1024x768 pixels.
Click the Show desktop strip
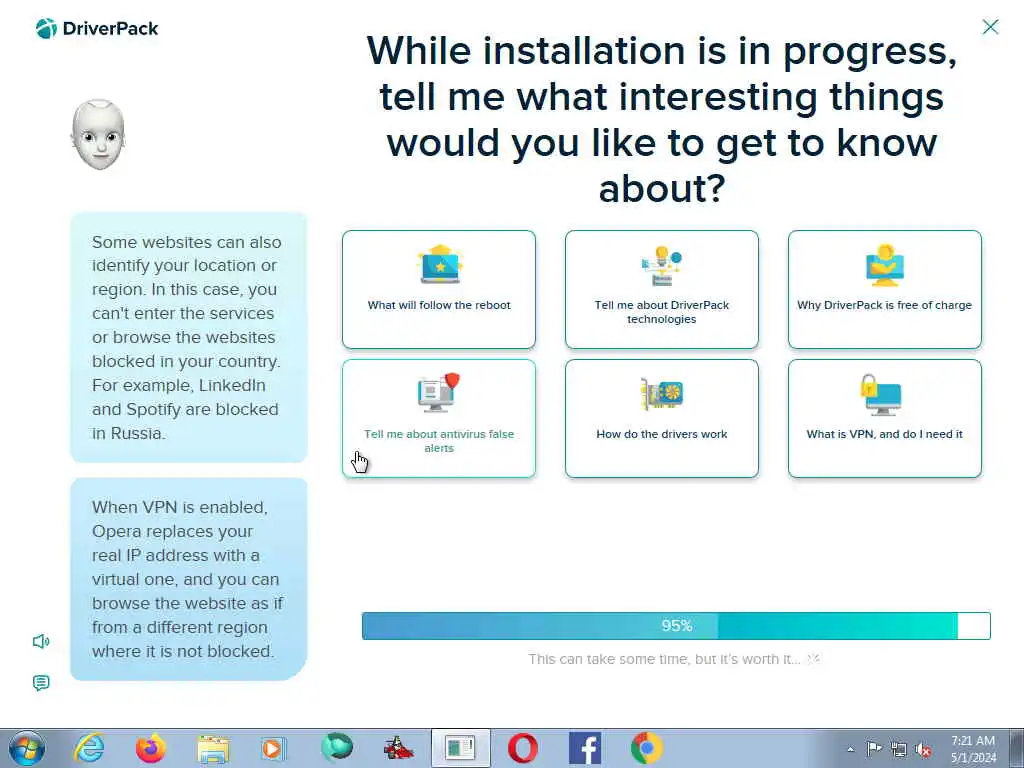[1017, 748]
